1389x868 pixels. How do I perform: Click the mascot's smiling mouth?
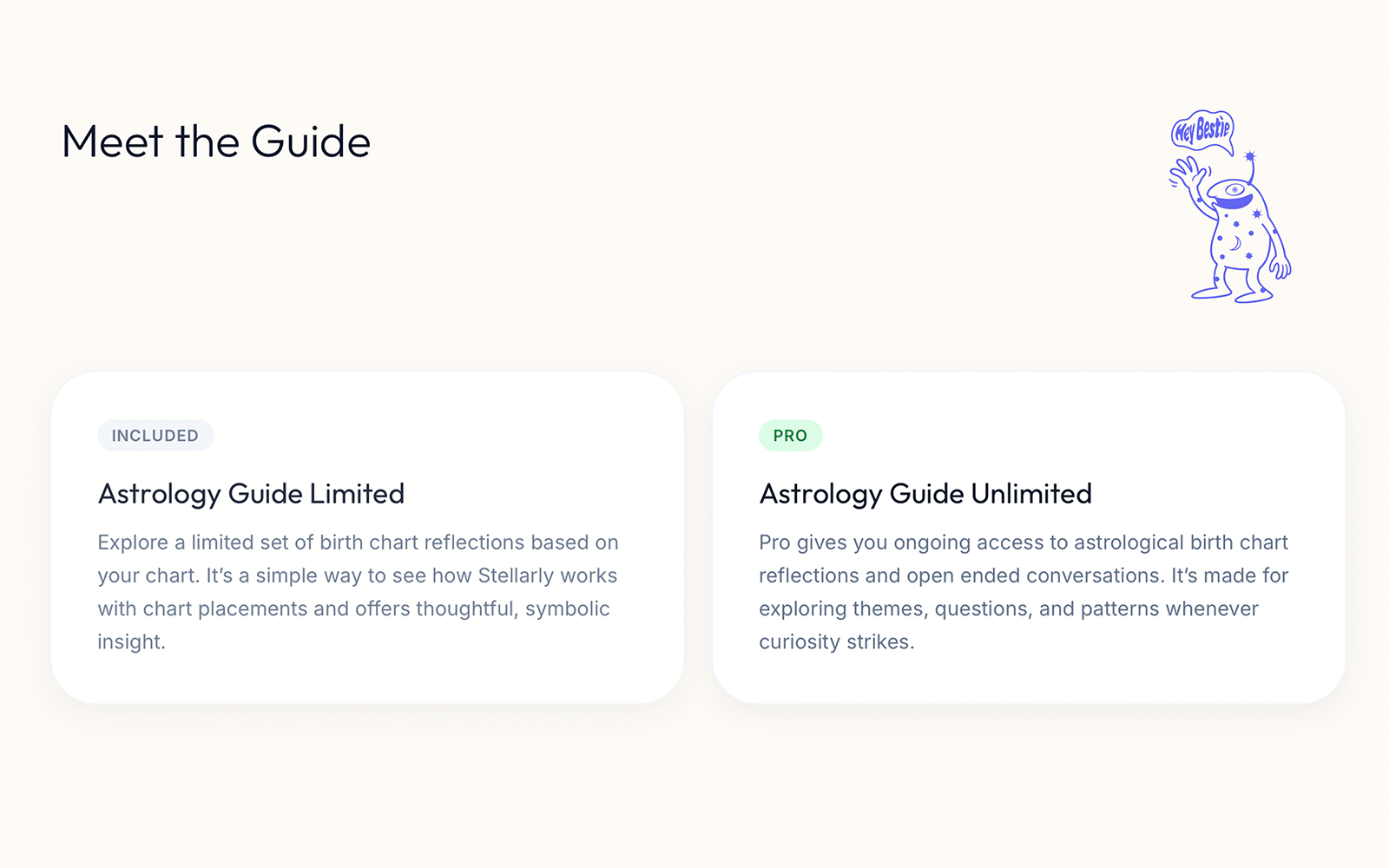pos(1234,202)
